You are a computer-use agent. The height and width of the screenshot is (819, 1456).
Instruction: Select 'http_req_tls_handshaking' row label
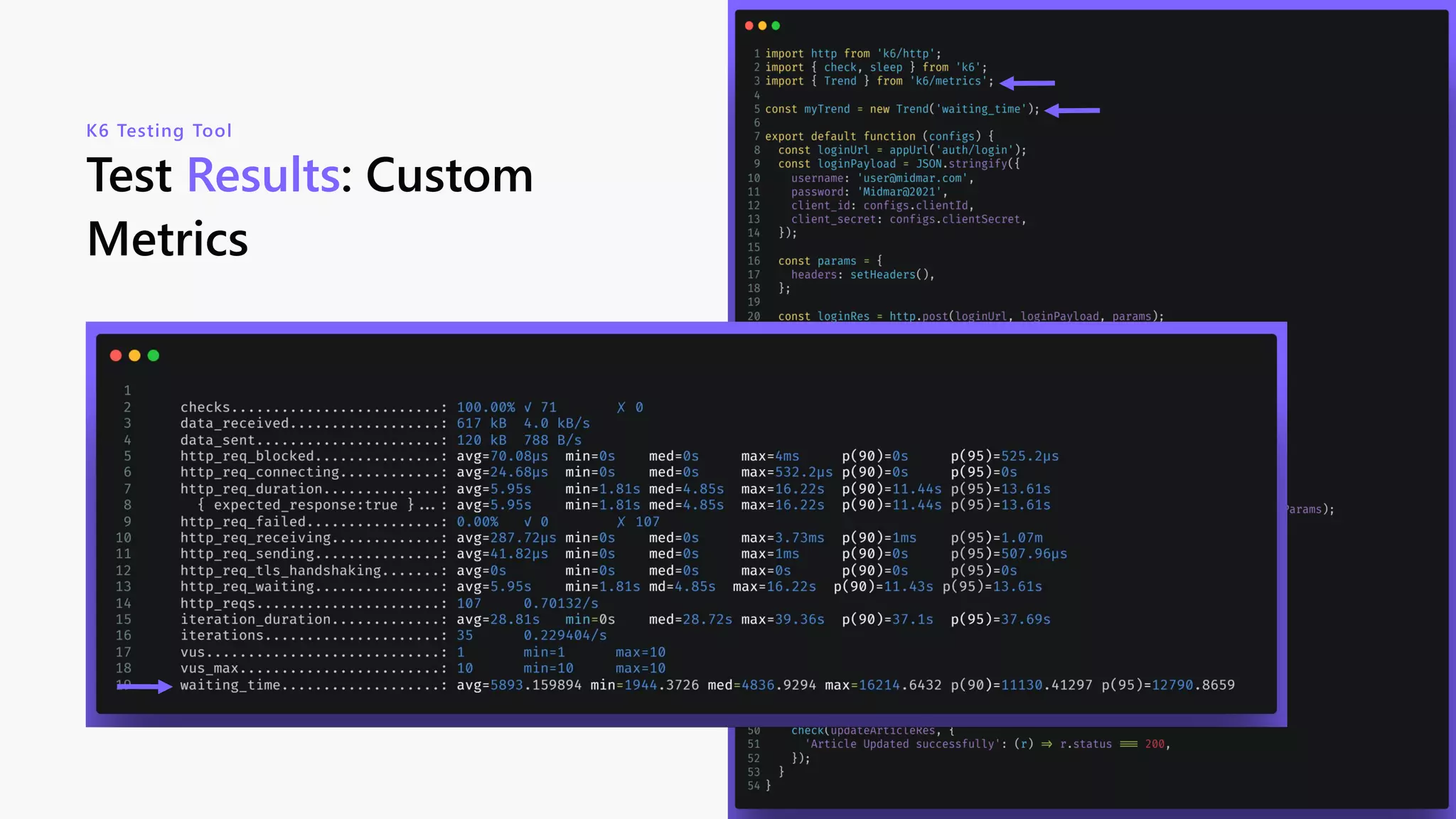pyautogui.click(x=280, y=571)
